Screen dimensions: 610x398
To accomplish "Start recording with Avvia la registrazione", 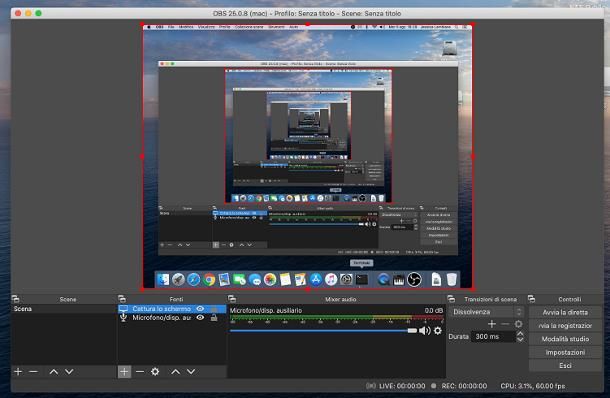I will [565, 326].
